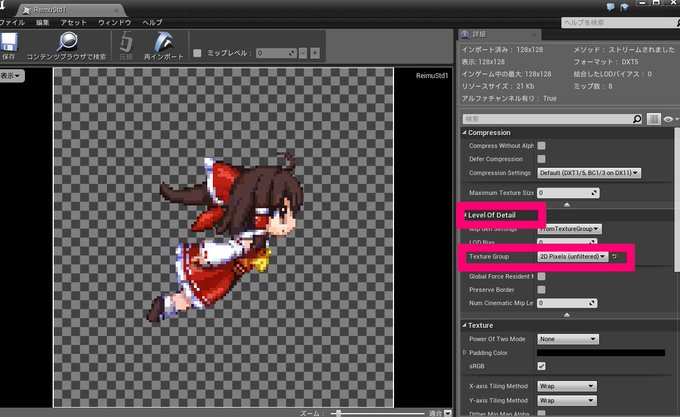
Task: Click the Save (保存) floppy disk icon
Action: click(x=9, y=42)
